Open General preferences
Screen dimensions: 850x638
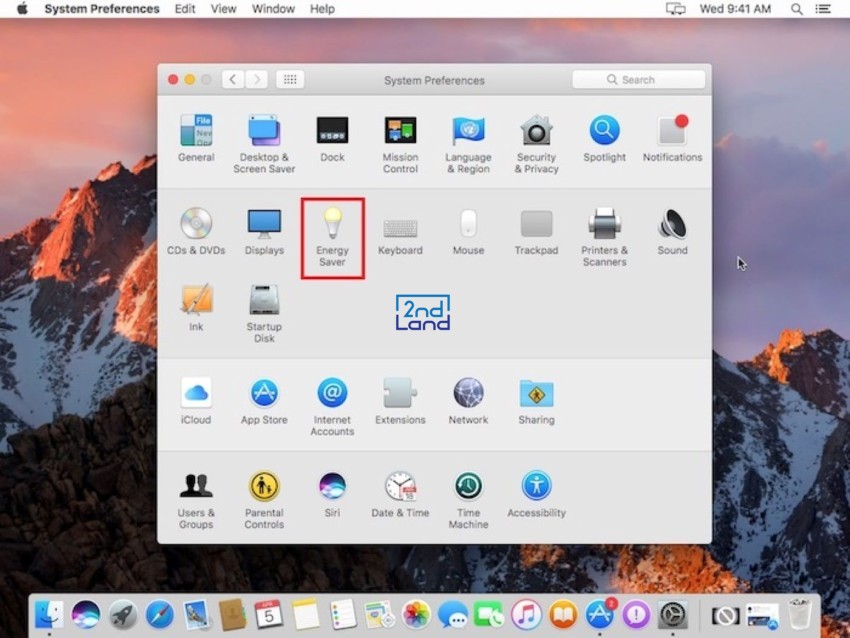point(196,138)
